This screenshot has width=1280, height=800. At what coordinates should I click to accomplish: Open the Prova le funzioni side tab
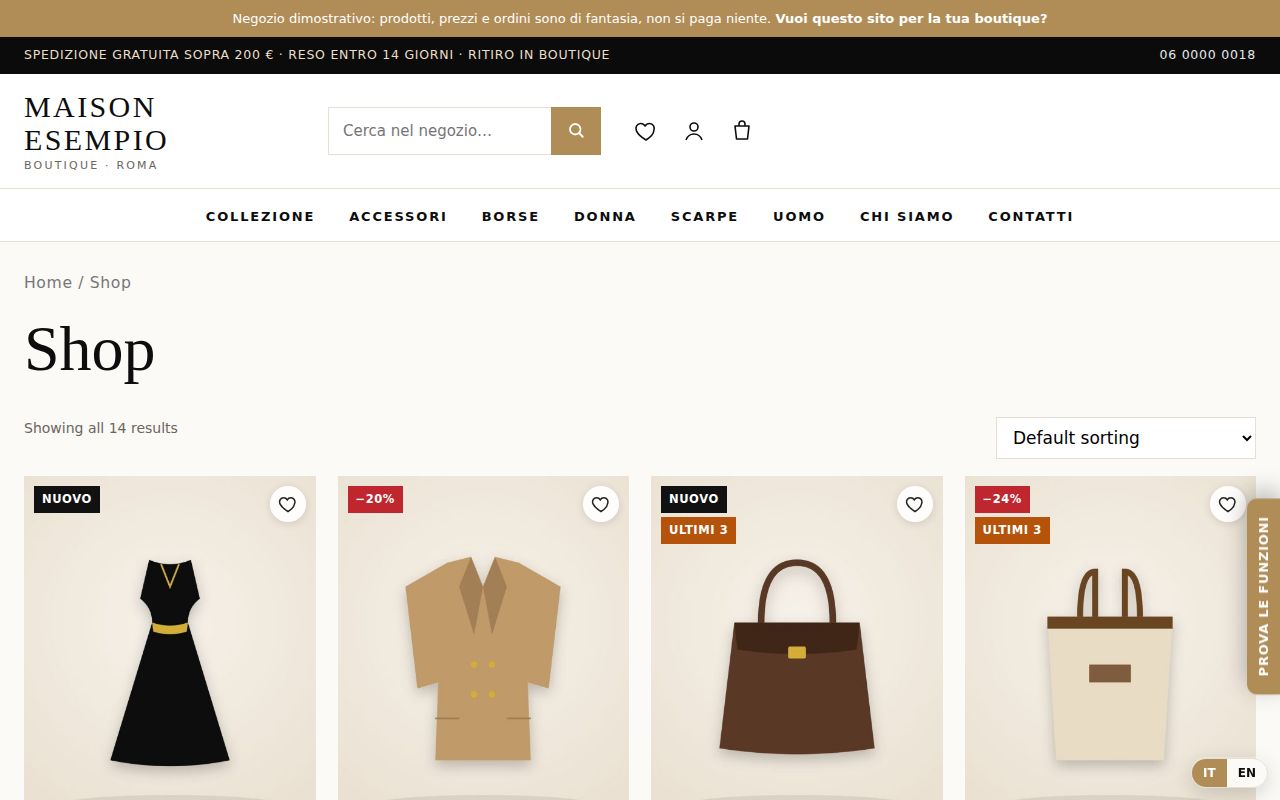[1264, 596]
